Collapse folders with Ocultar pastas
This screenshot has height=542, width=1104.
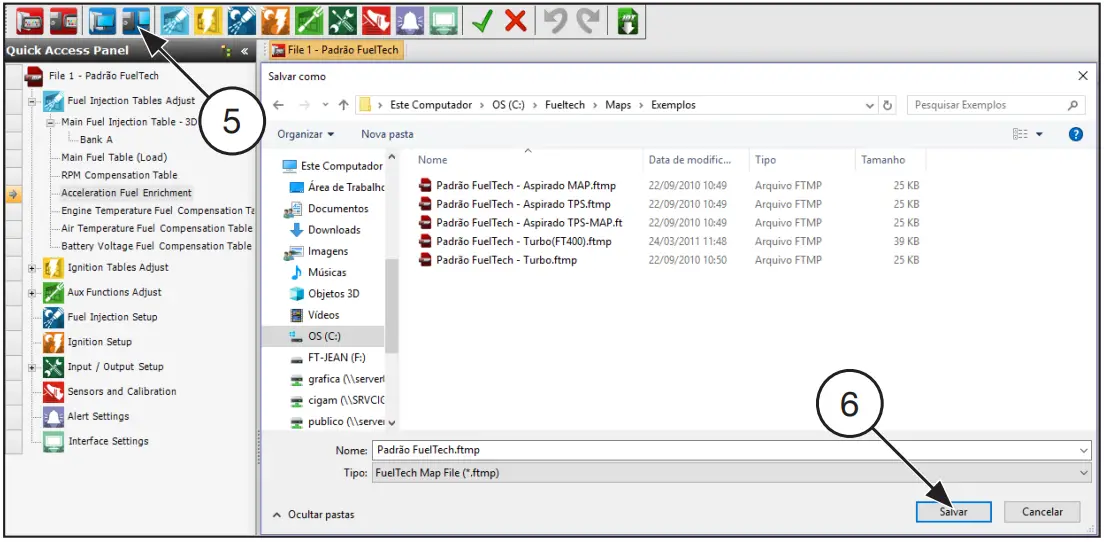(x=313, y=515)
